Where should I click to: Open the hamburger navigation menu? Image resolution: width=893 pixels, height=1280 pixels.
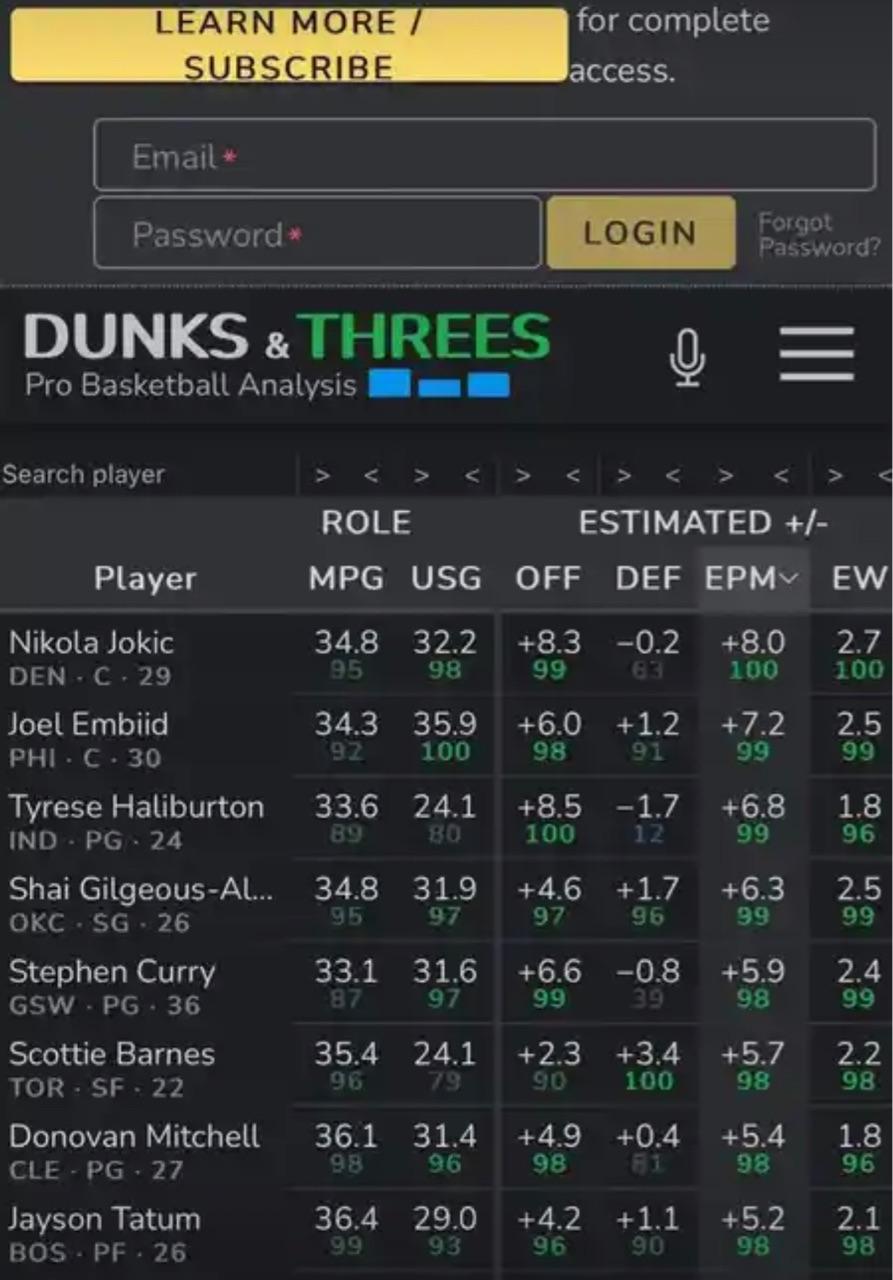(x=817, y=353)
